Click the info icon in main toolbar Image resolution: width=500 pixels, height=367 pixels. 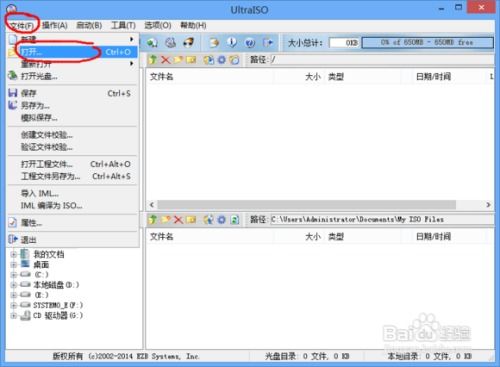coord(232,42)
